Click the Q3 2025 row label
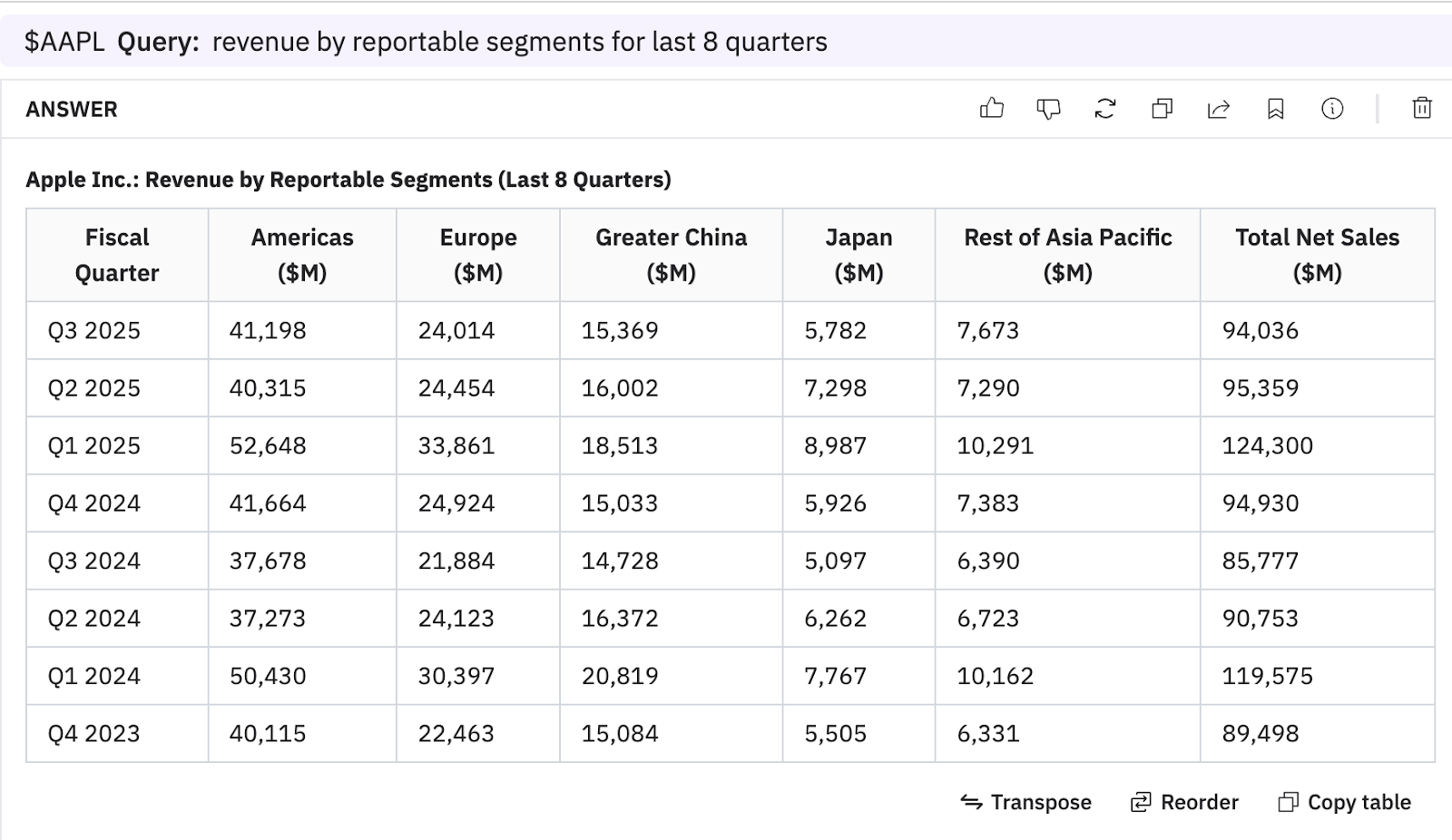 94,330
